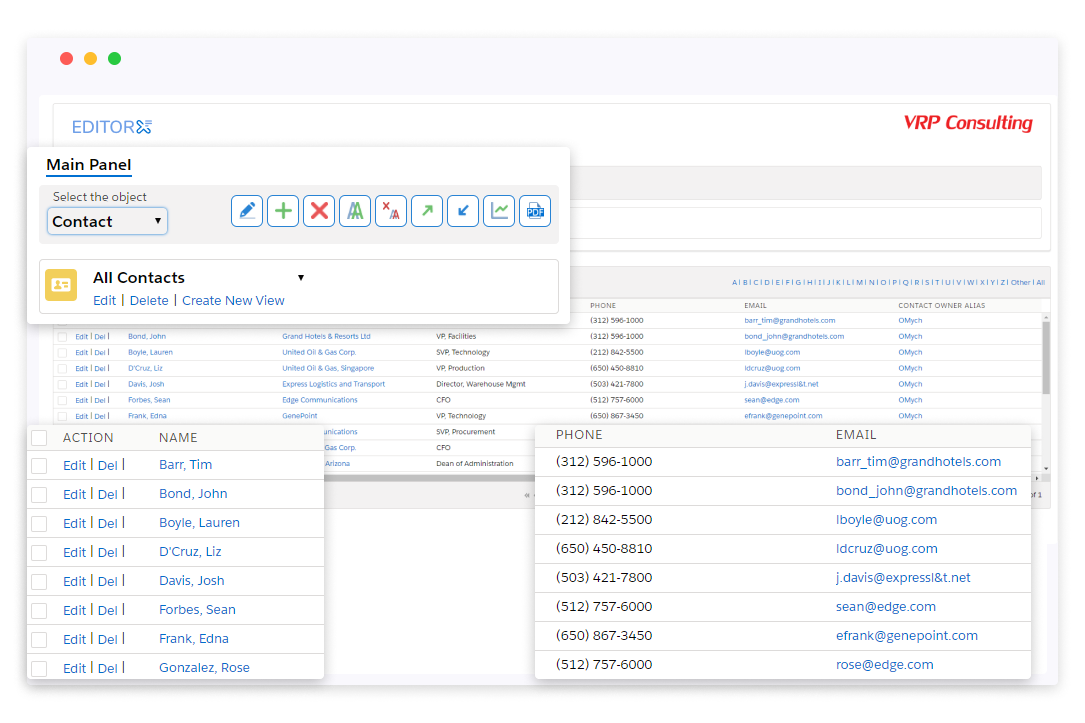
Task: Expand the All Contacts view dropdown
Action: click(x=300, y=278)
